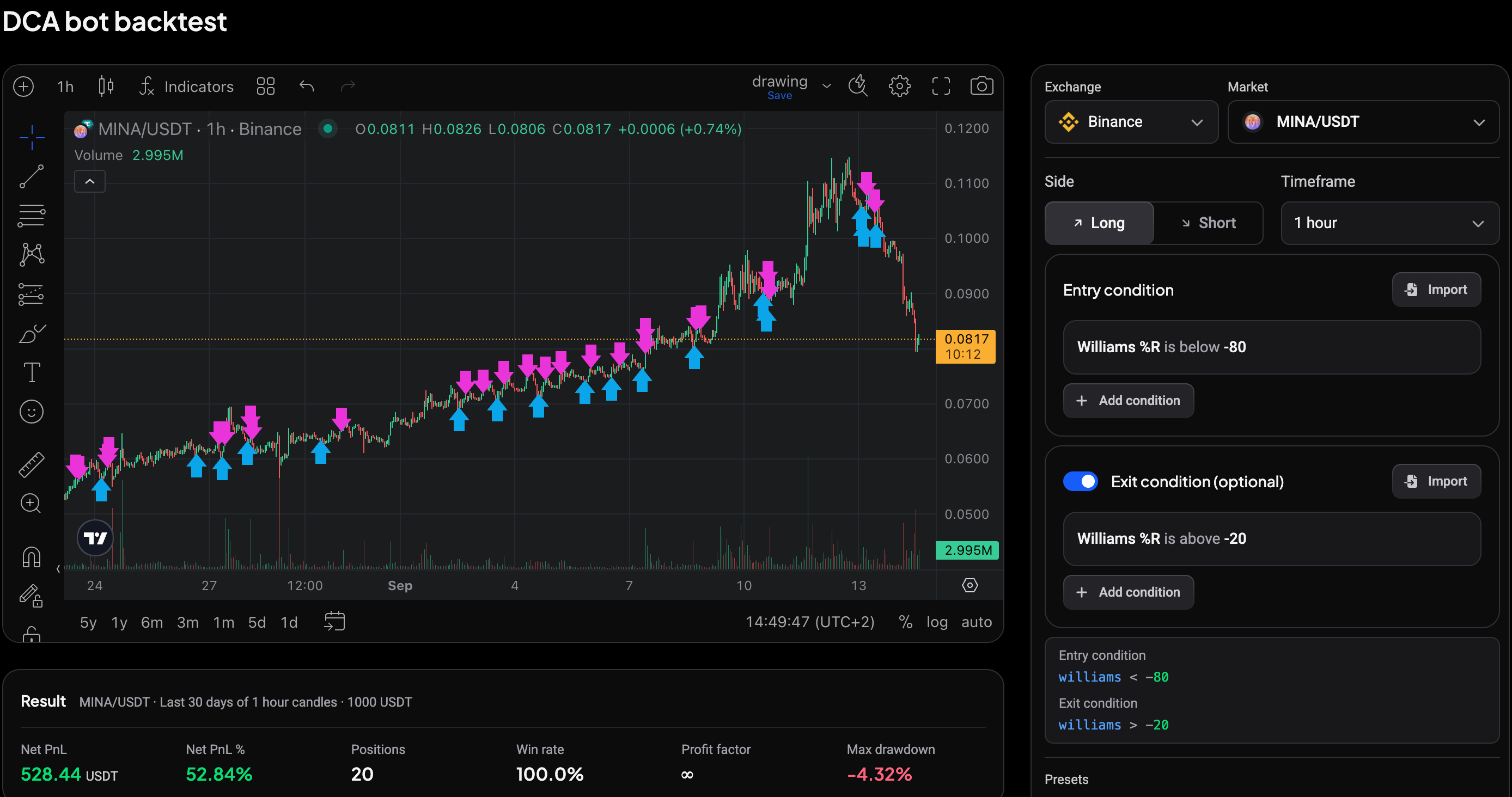Toggle magnet mode for drawings
Image resolution: width=1512 pixels, height=797 pixels.
[32, 556]
